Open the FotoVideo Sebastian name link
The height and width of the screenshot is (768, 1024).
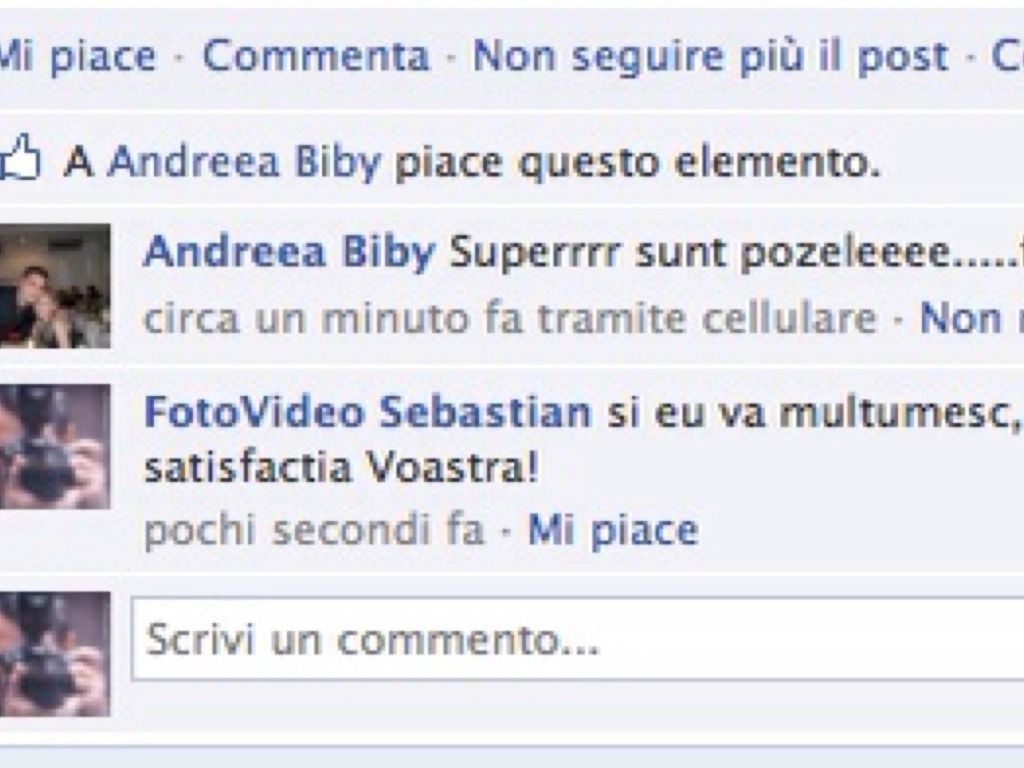pos(368,412)
